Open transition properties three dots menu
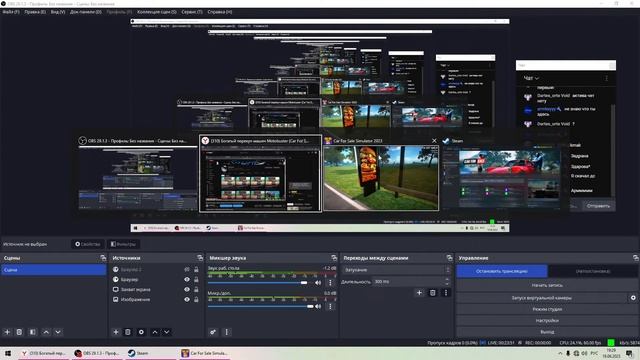This screenshot has width=640, height=360. pos(446,293)
